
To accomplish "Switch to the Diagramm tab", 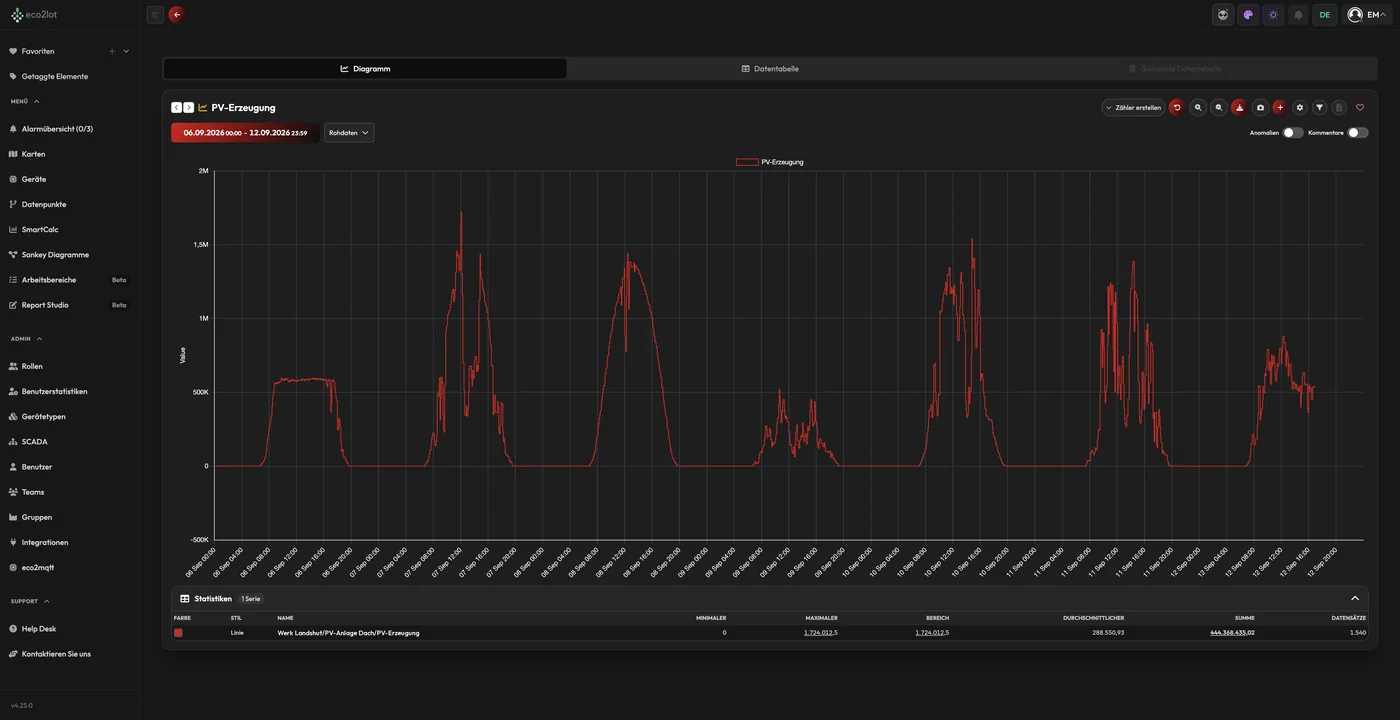I will [365, 68].
